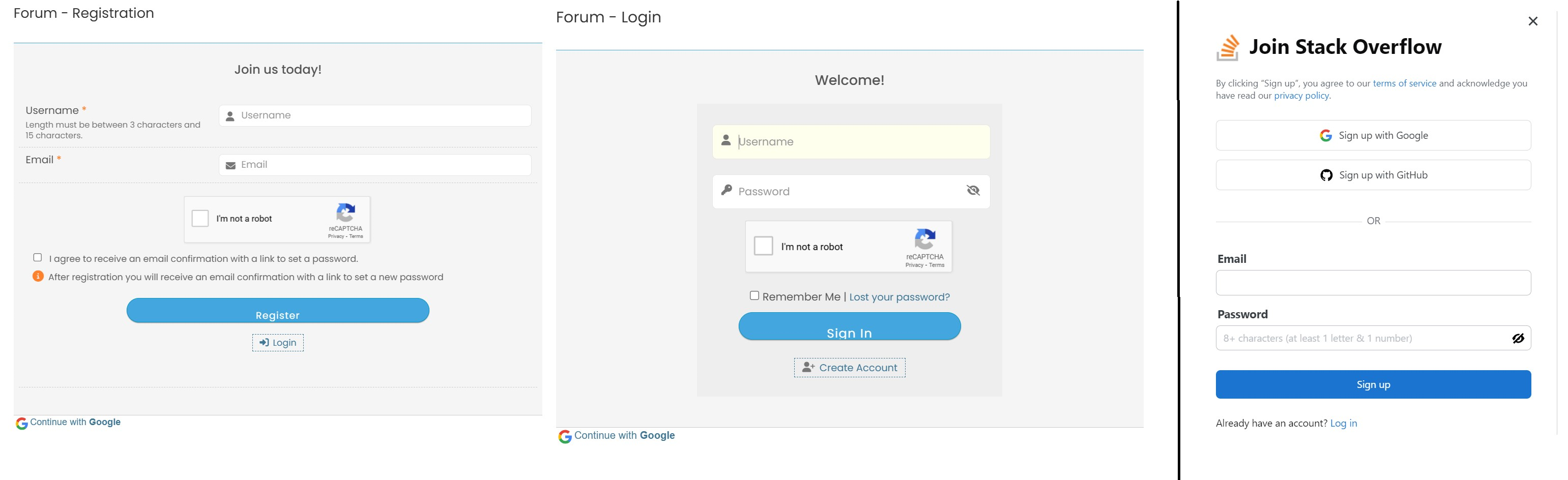Screen dimensions: 1568x480
Task: Click Sign up with GitHub button
Action: coord(1373,175)
